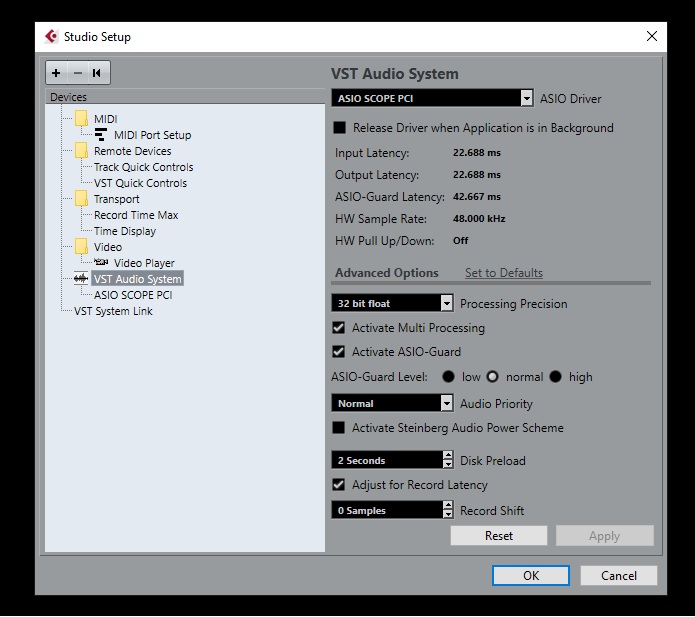Image resolution: width=695 pixels, height=617 pixels.
Task: Click the Transport folder icon
Action: coord(81,199)
